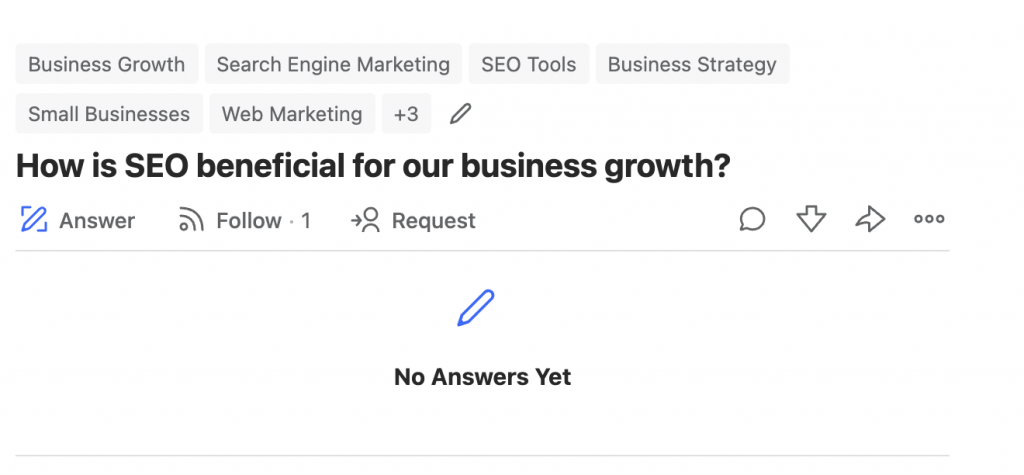Screen dimensions: 1024x475
Task: Go to the Business Strategy topic
Action: click(692, 64)
